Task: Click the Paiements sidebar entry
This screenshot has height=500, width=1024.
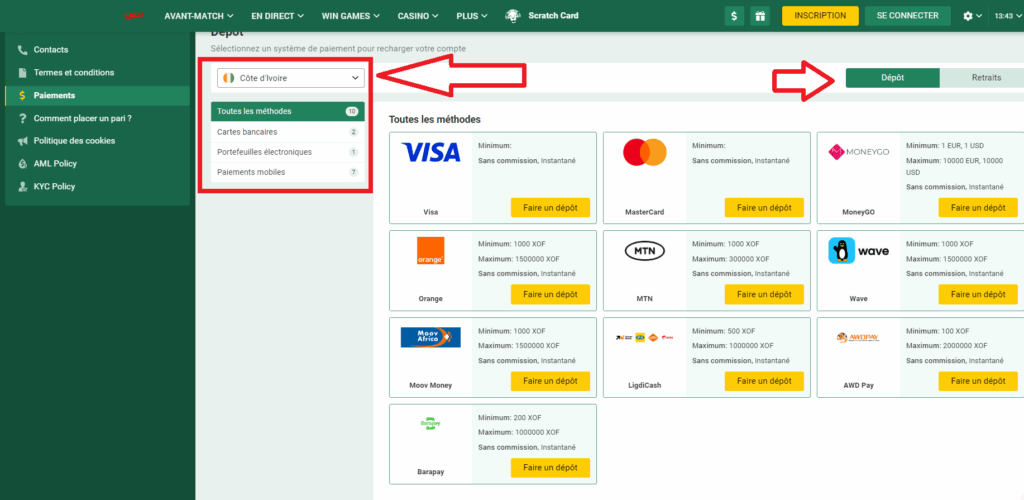Action: click(x=97, y=95)
